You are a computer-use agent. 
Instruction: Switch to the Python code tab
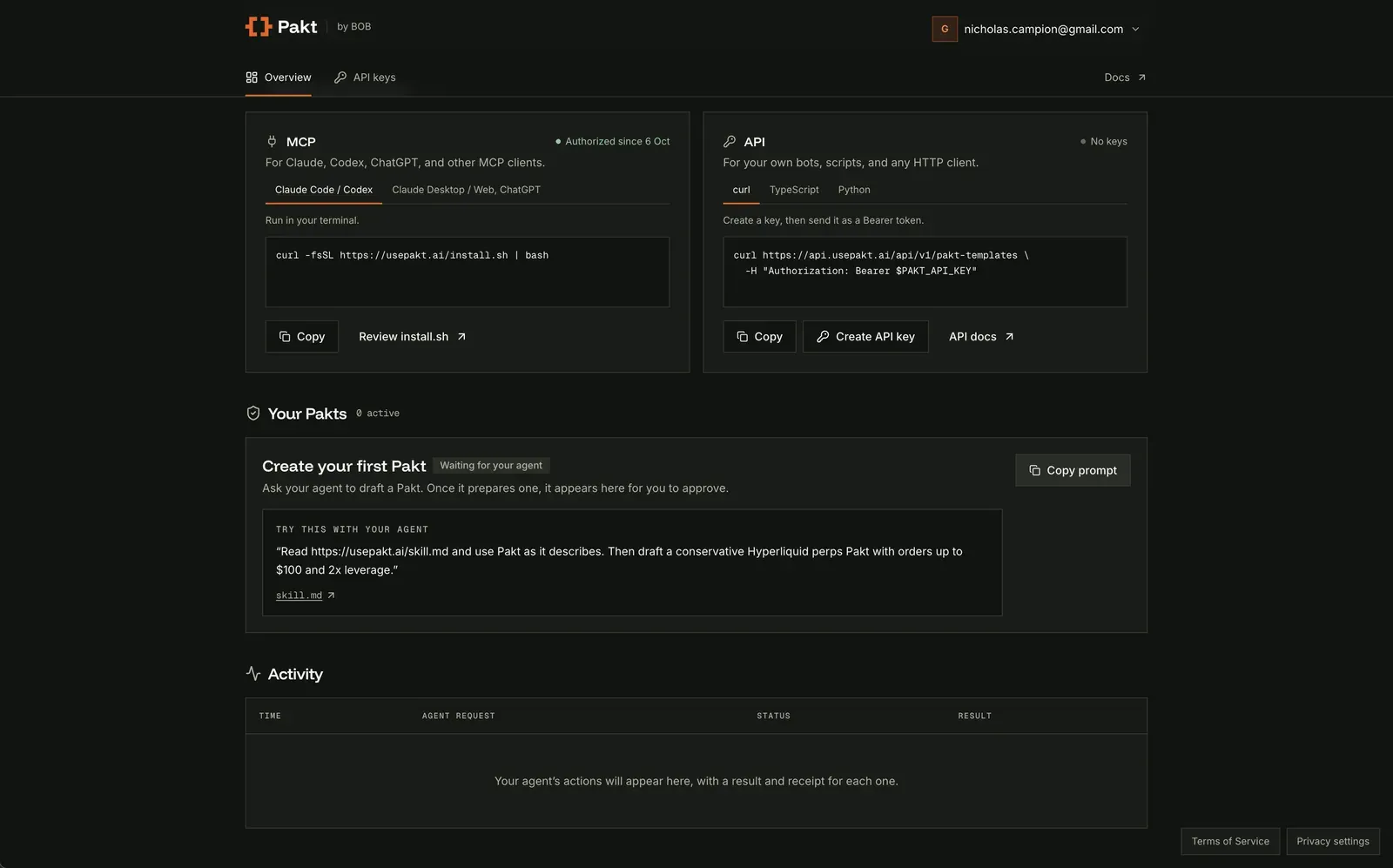[854, 190]
